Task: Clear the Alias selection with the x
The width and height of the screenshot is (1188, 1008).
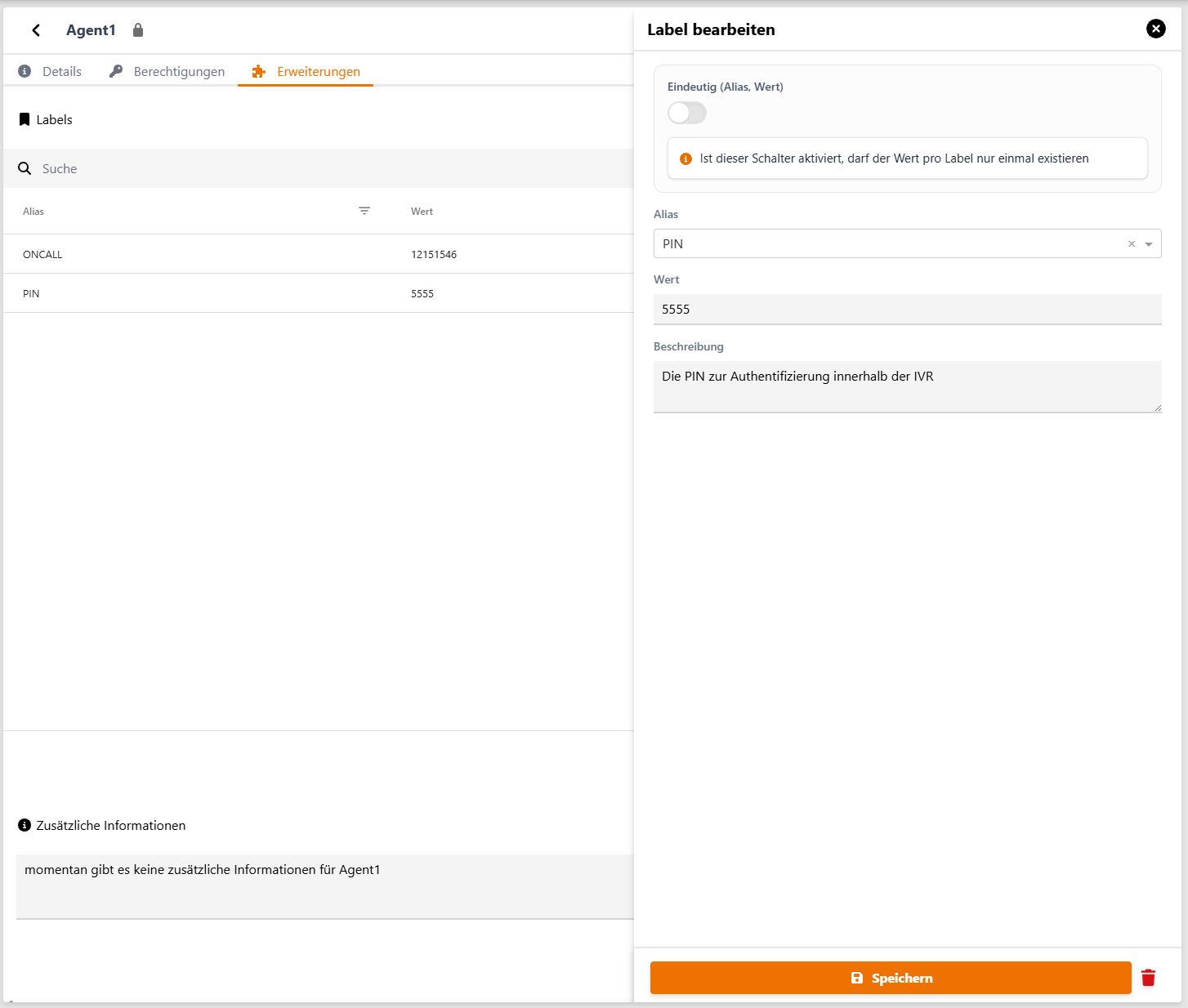Action: click(x=1132, y=244)
